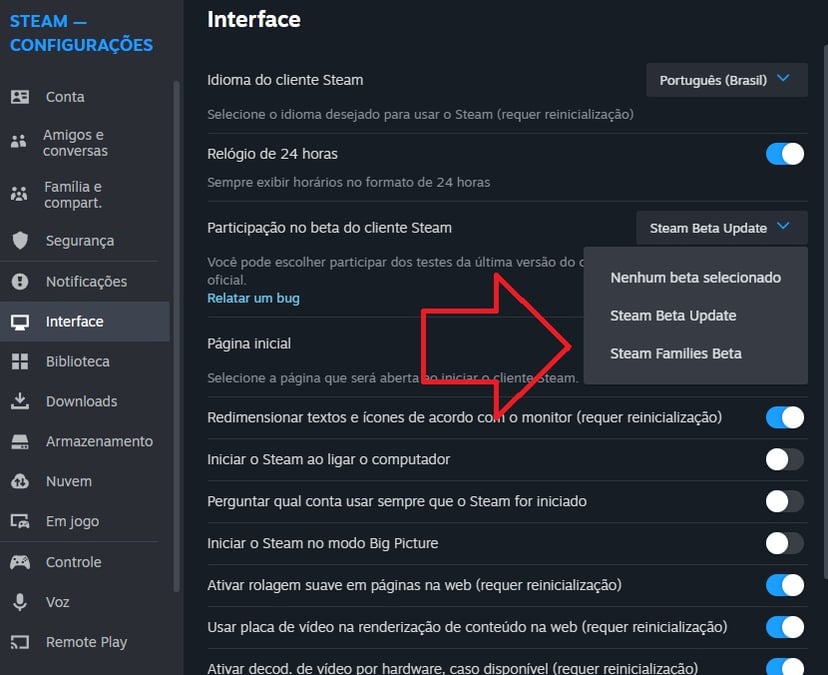Choose Steam Beta Update from the list

pos(695,315)
